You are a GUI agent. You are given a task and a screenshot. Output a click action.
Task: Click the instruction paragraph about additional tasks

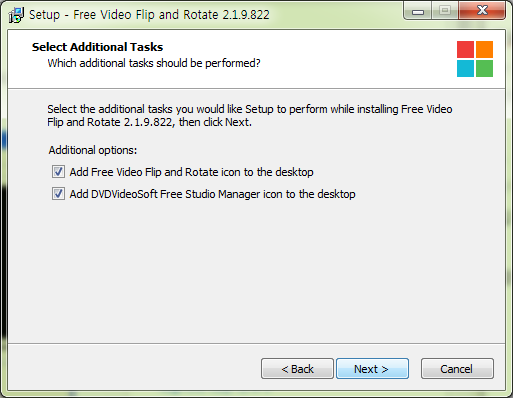250,116
